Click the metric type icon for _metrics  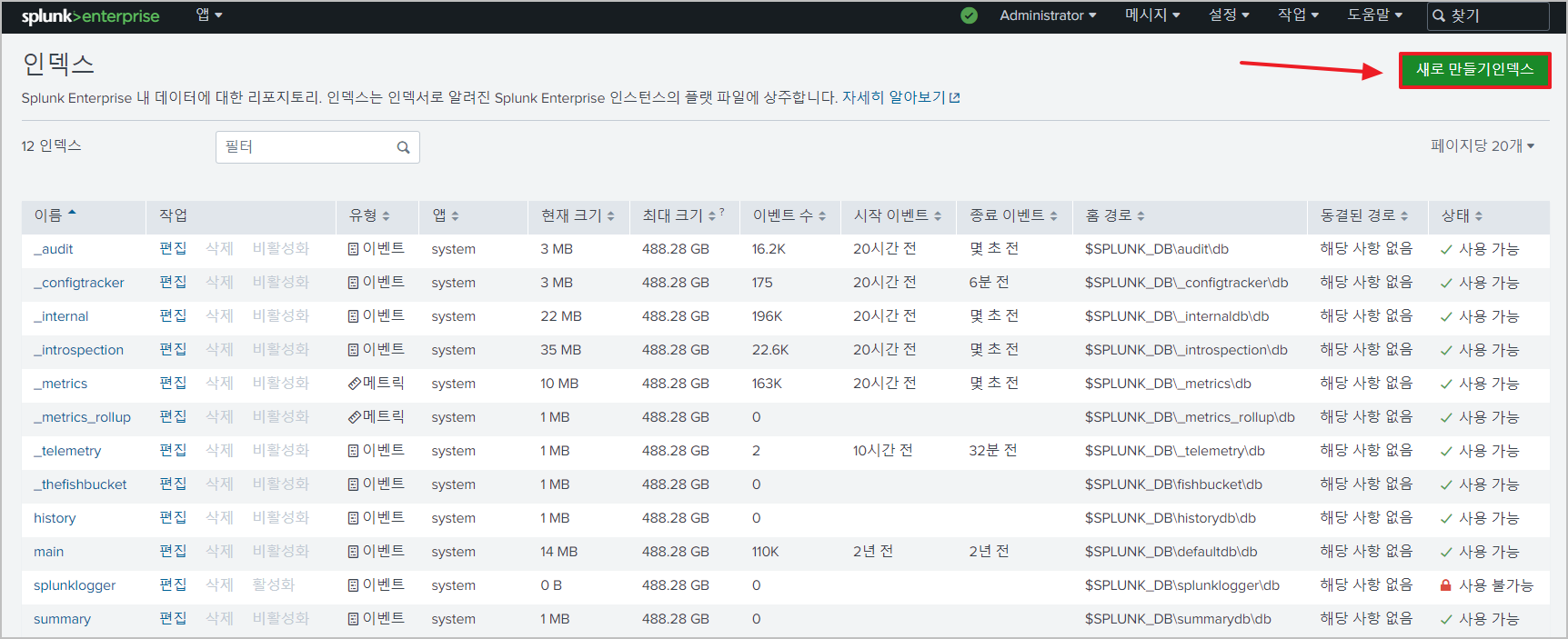[x=355, y=384]
